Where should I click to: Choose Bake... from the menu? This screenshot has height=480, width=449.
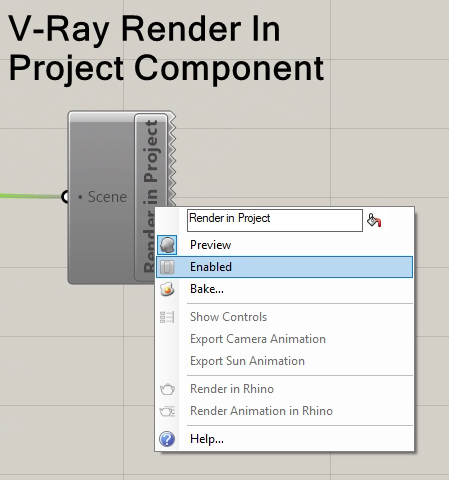click(x=285, y=289)
